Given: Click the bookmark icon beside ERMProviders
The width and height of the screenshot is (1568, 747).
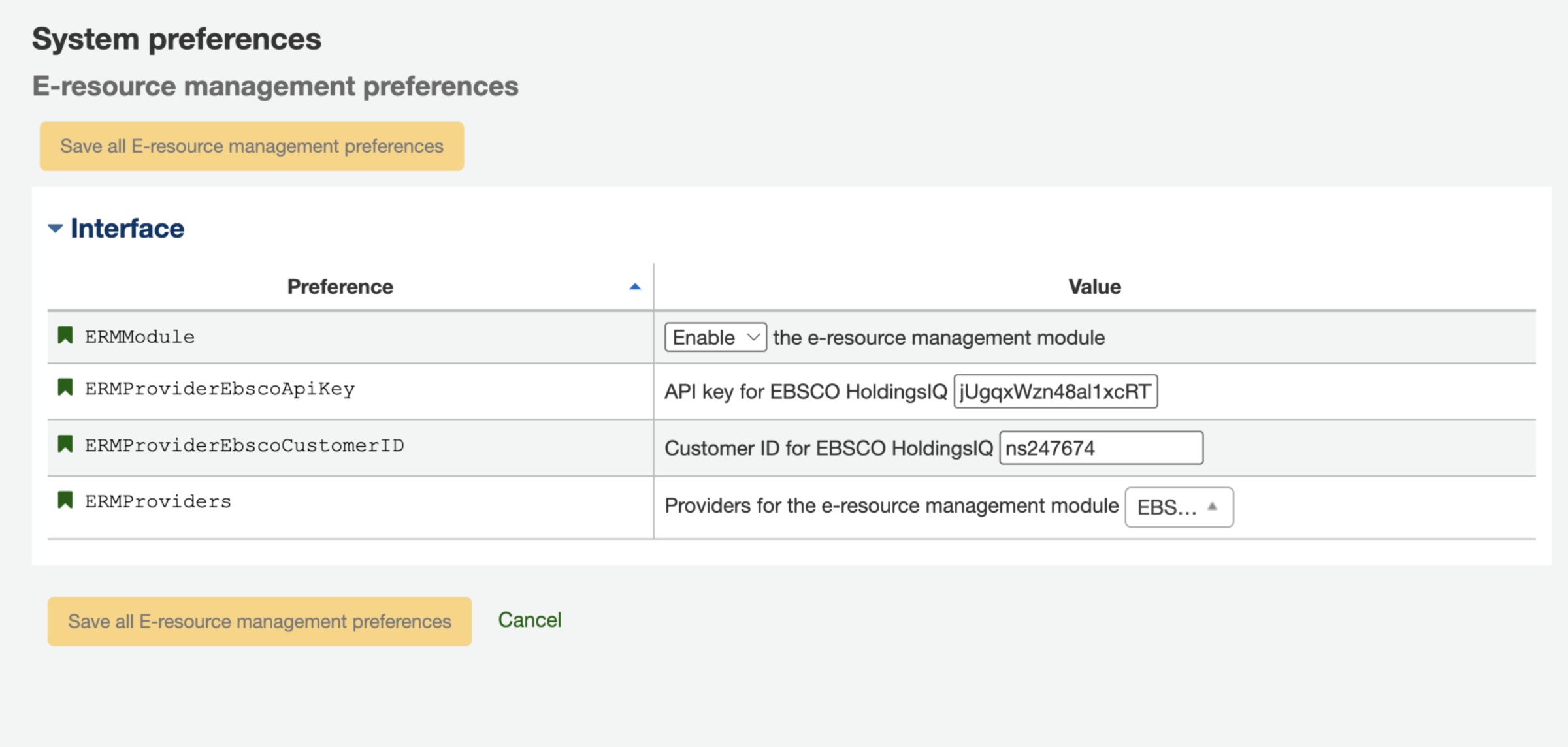Looking at the screenshot, I should click(x=65, y=500).
